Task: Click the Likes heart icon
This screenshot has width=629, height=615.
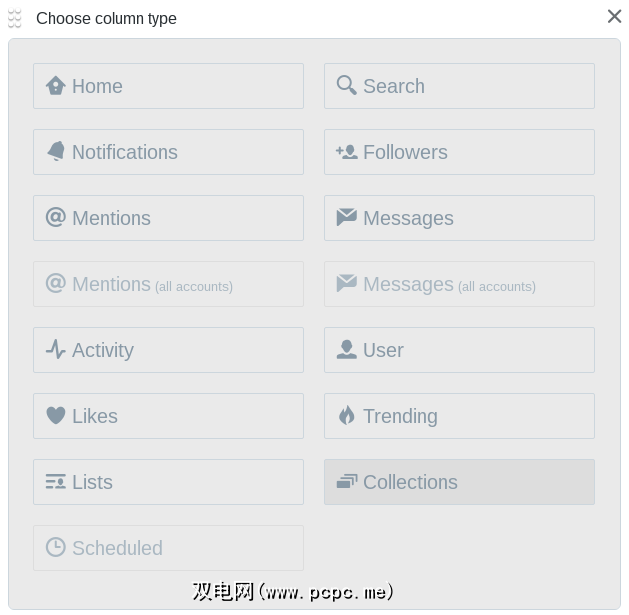Action: pos(56,416)
